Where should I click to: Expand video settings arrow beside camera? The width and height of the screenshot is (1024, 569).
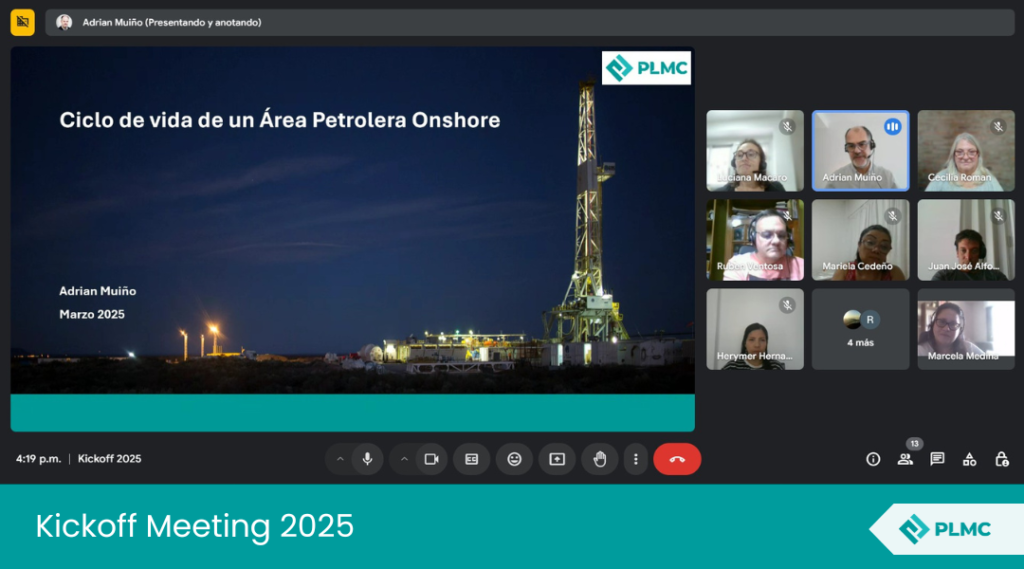[x=404, y=459]
